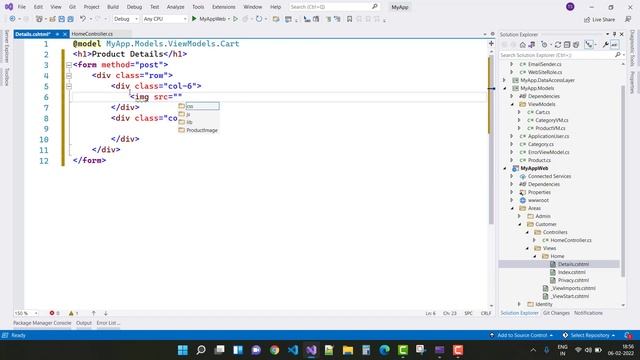Open Windows Start menu on taskbar
This screenshot has height=360, width=640.
point(183,350)
